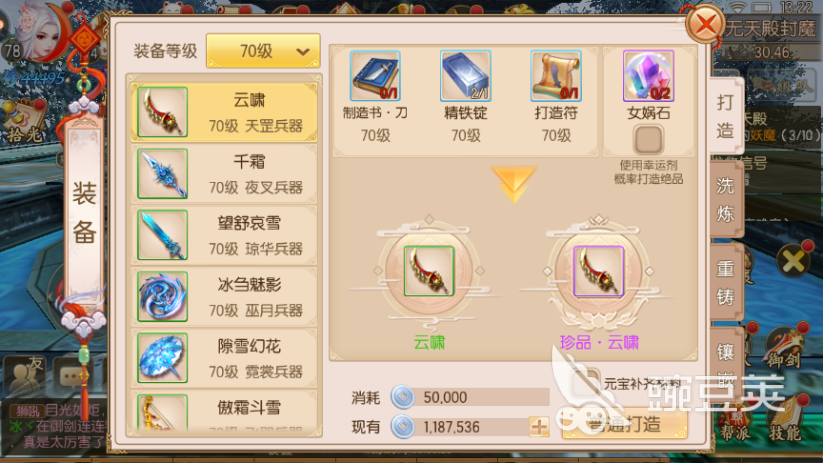Select the 制造书·刀 material icon
823x463 pixels.
click(375, 76)
